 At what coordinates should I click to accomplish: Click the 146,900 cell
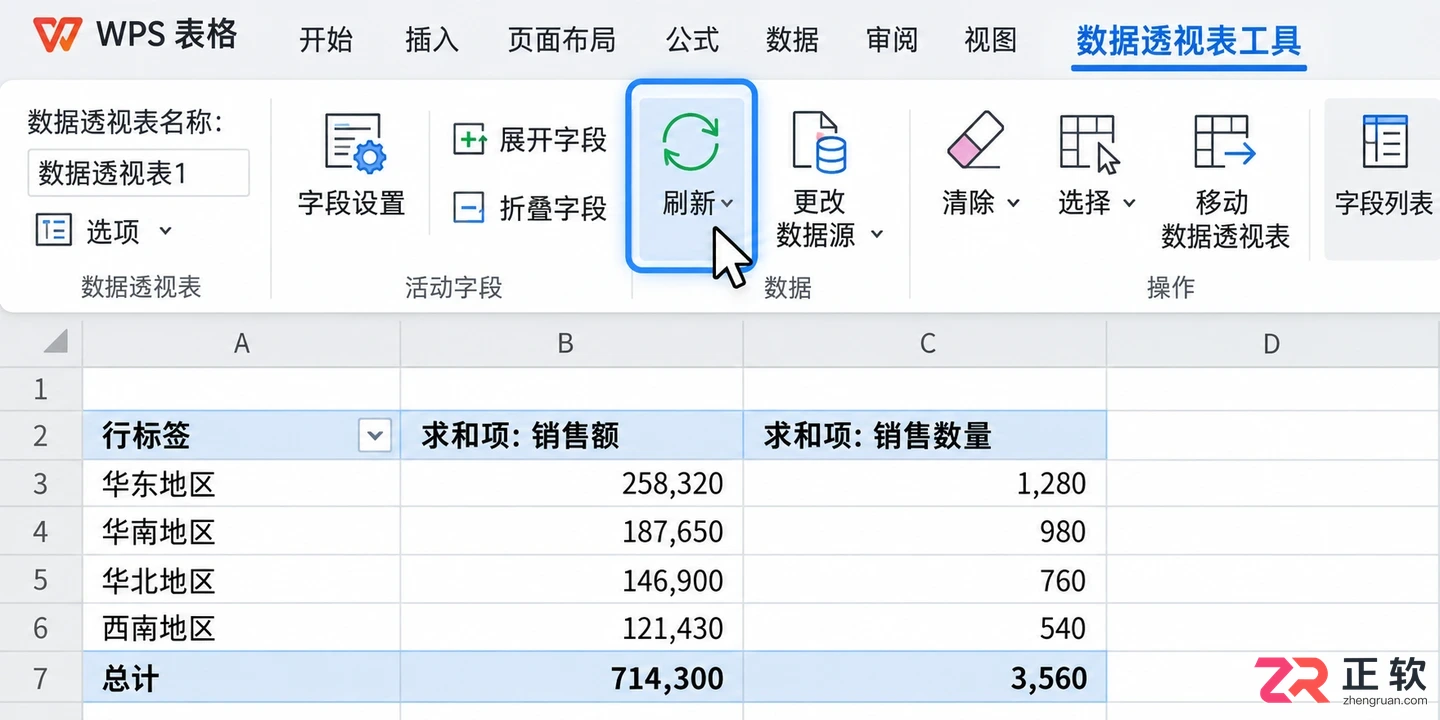coord(571,580)
